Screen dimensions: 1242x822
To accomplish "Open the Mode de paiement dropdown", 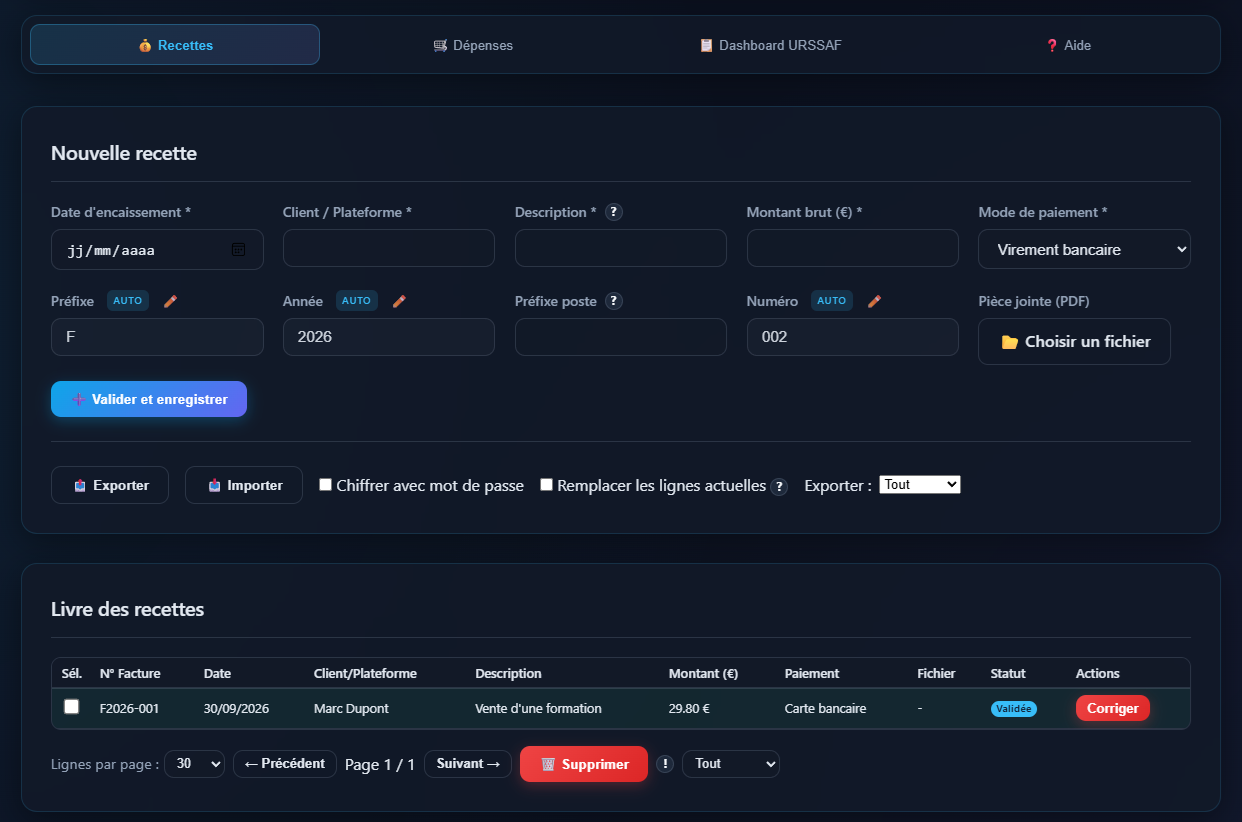I will pos(1084,249).
